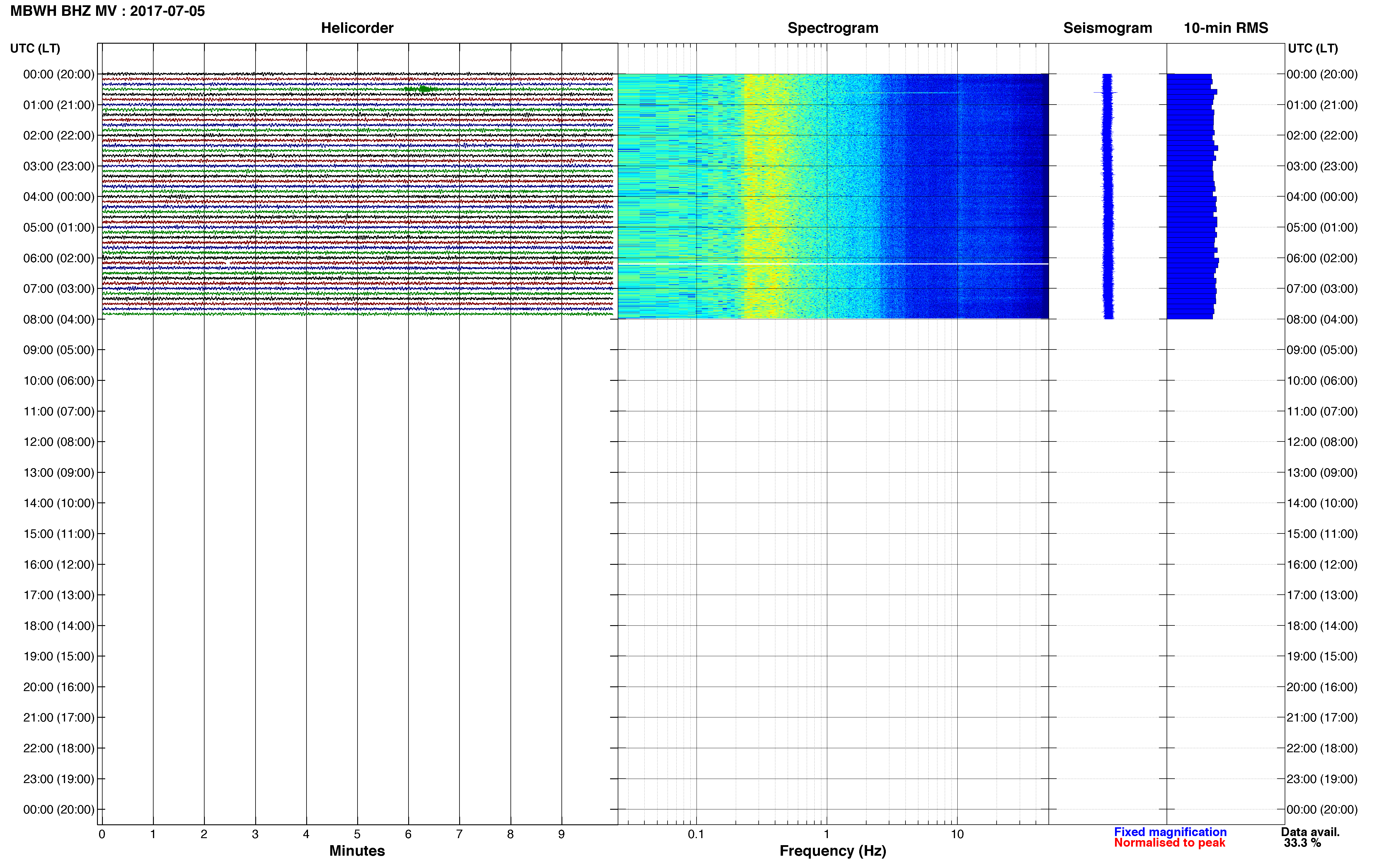1389x868 pixels.
Task: Click the Seismogram column heading
Action: [1108, 28]
